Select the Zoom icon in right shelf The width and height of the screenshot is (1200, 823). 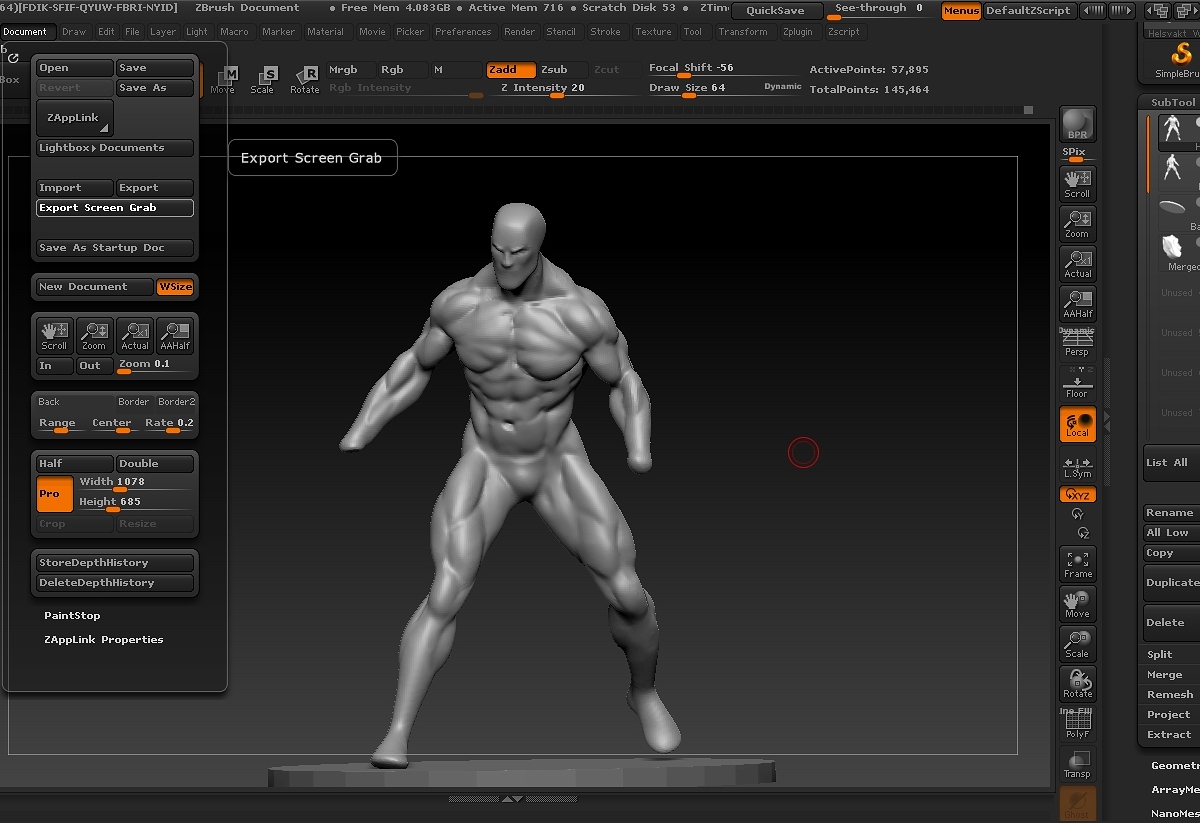1077,223
